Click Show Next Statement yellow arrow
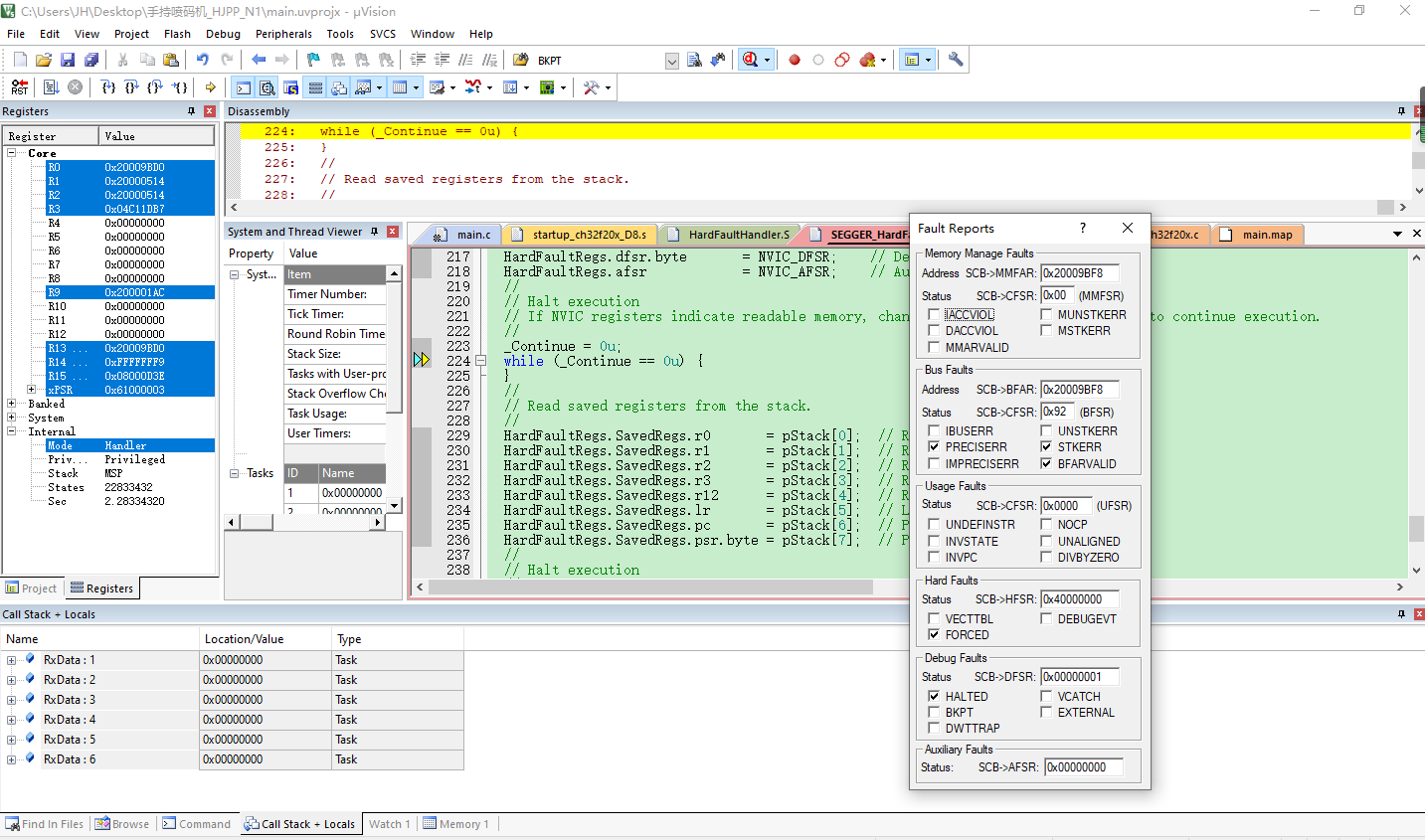 pyautogui.click(x=211, y=87)
